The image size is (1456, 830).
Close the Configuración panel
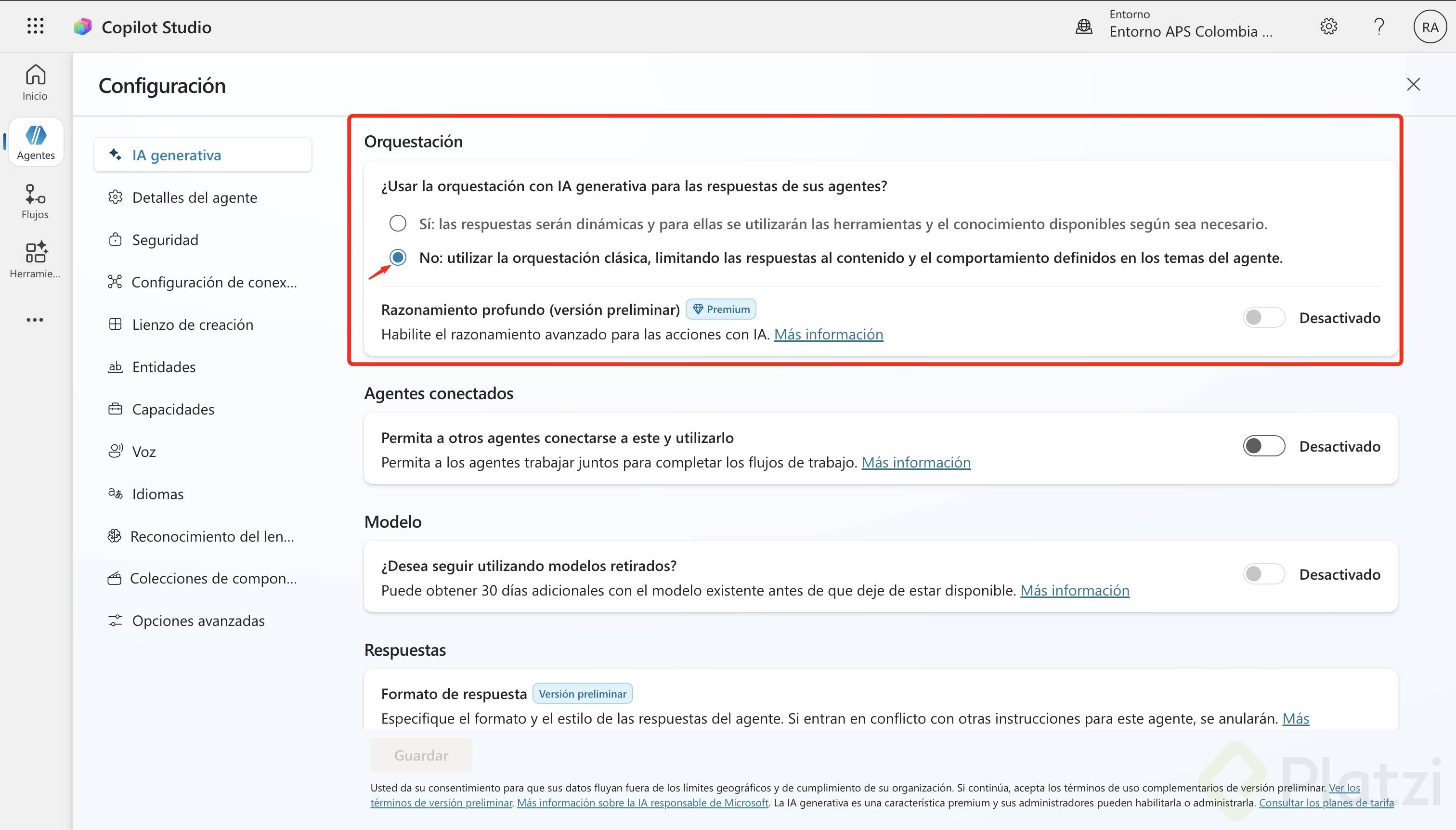click(x=1413, y=85)
